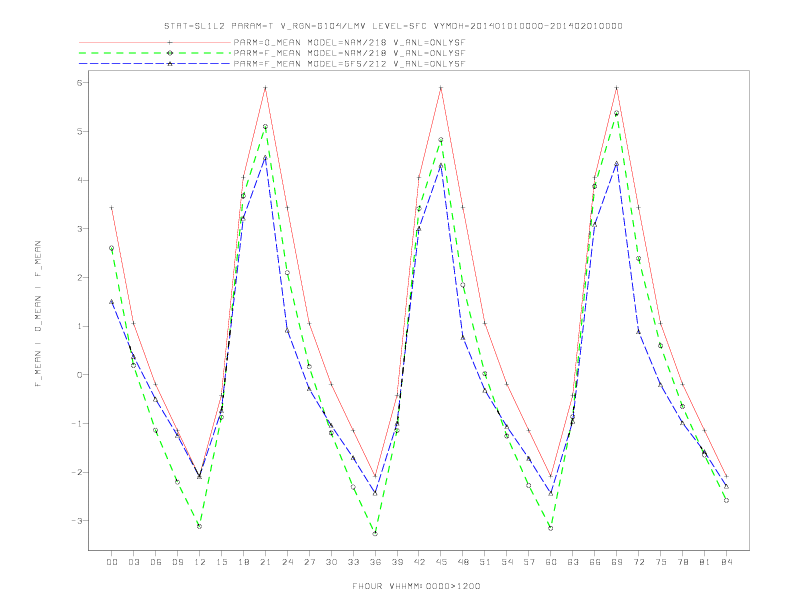Click x-axis tick label 18
Image resolution: width=792 pixels, height=612 pixels.
243,562
